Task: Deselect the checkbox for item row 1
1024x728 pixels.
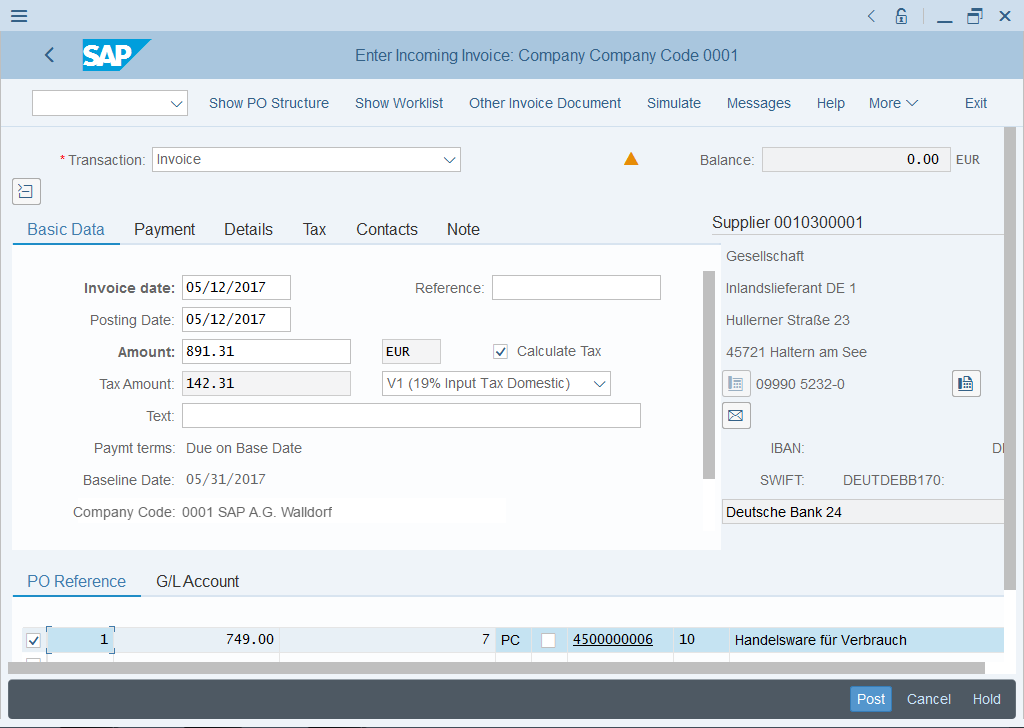Action: [33, 640]
